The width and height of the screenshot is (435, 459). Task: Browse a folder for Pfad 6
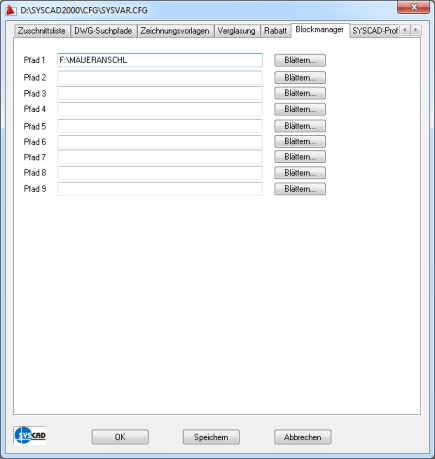point(300,142)
